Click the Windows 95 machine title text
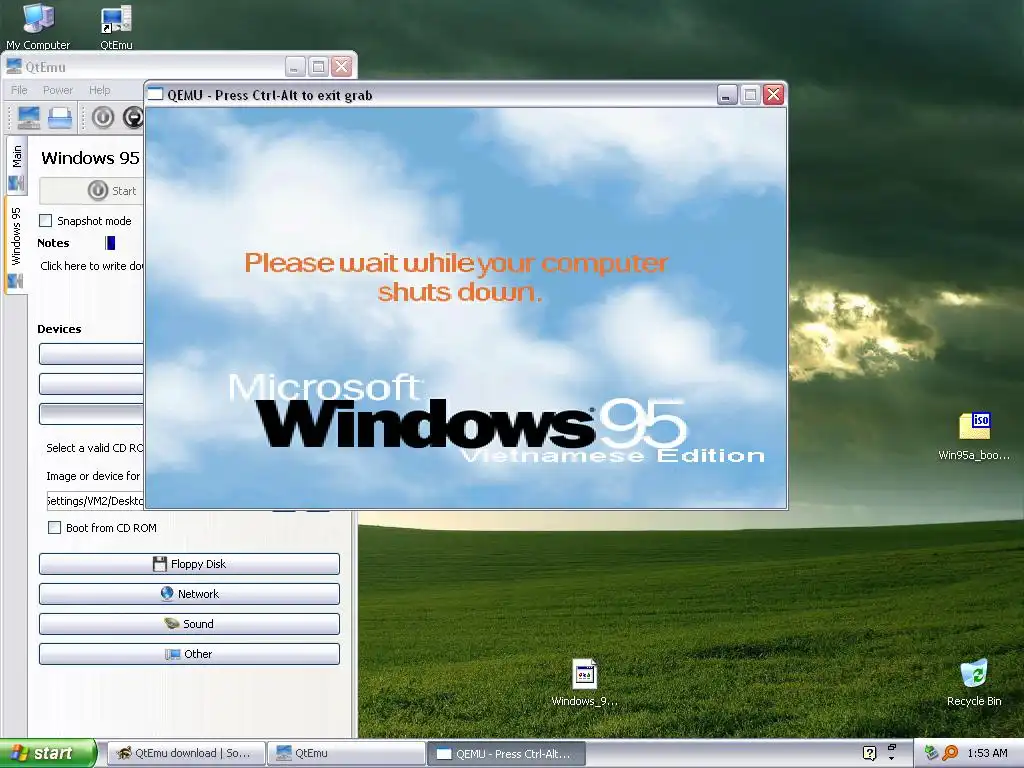 click(90, 158)
